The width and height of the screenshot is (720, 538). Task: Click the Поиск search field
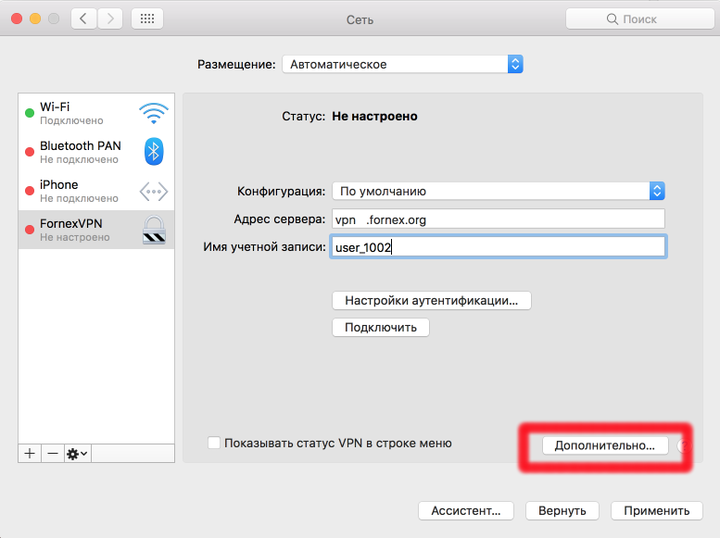point(640,19)
